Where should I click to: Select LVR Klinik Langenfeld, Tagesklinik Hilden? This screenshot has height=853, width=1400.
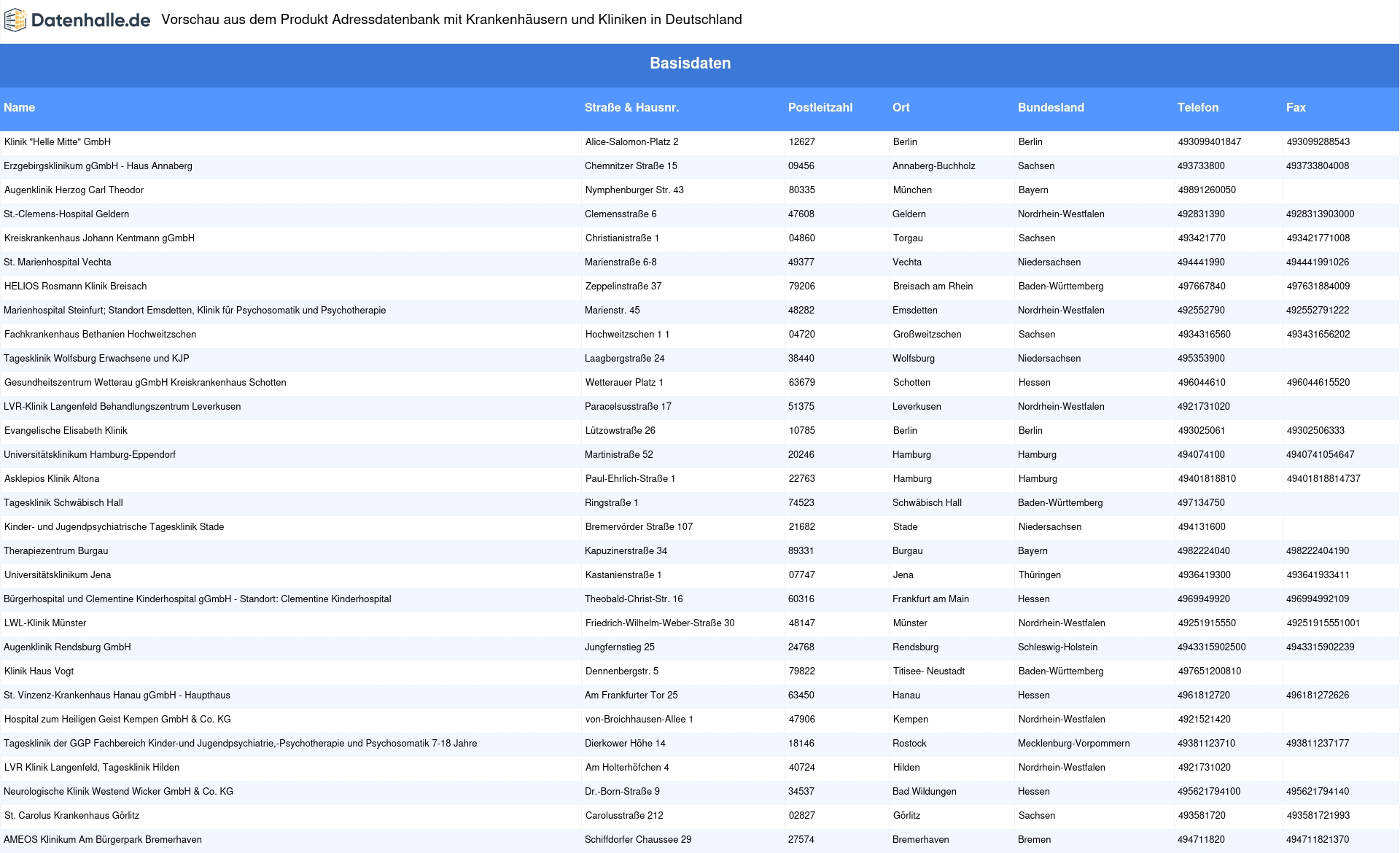click(x=92, y=768)
